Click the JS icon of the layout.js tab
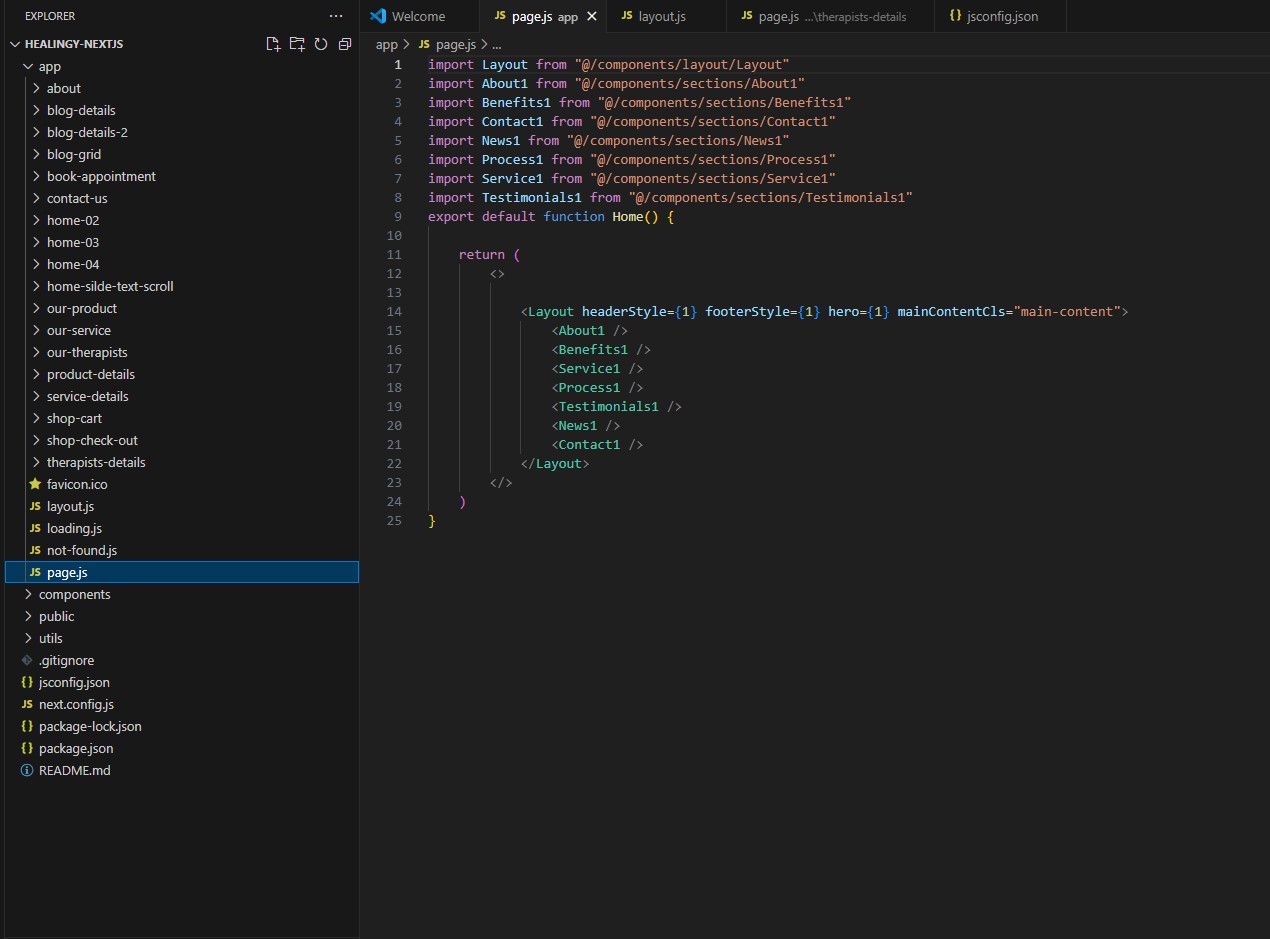Image resolution: width=1270 pixels, height=939 pixels. (628, 16)
